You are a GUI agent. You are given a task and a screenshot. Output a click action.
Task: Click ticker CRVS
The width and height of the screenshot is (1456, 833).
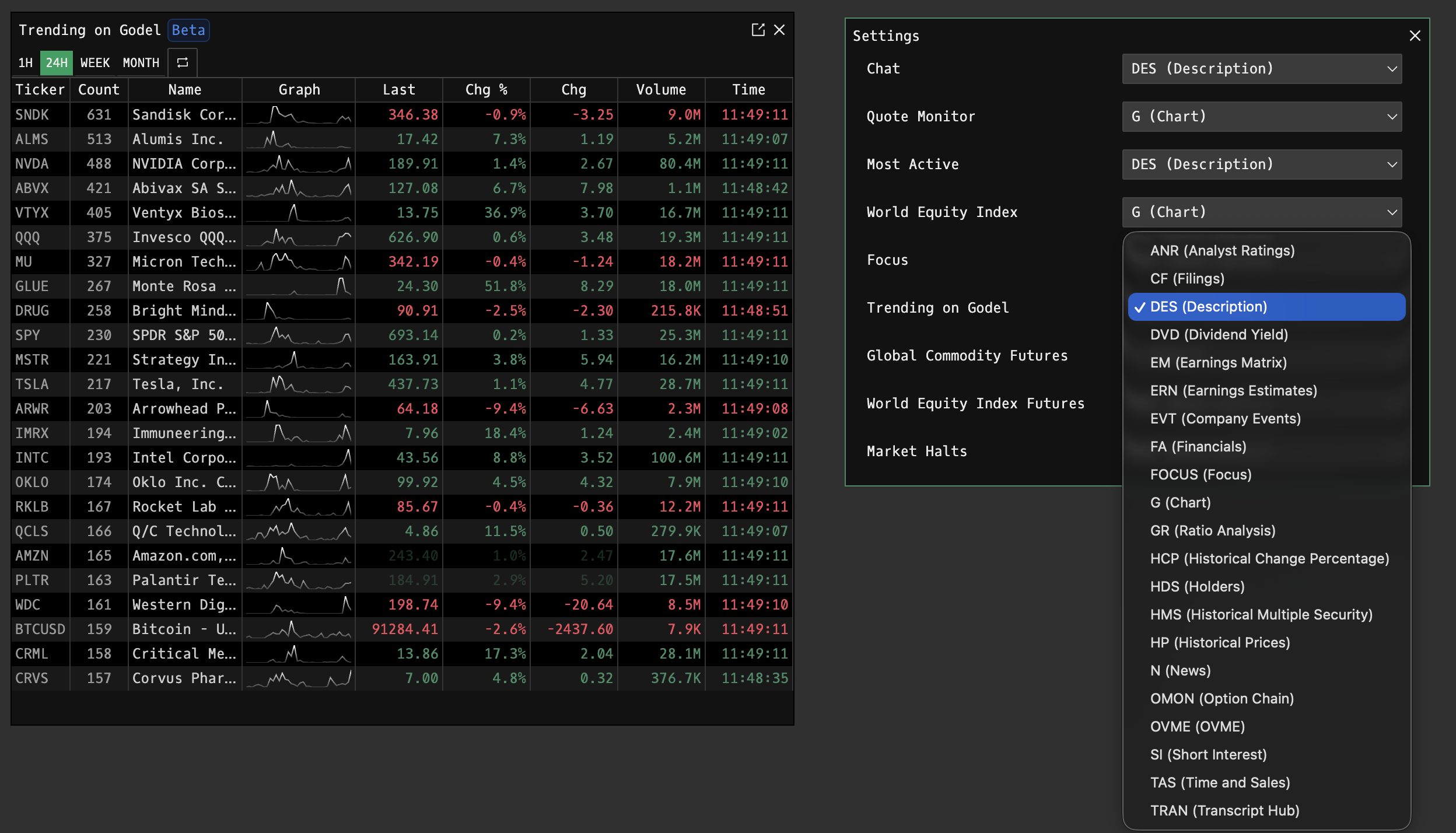click(32, 678)
